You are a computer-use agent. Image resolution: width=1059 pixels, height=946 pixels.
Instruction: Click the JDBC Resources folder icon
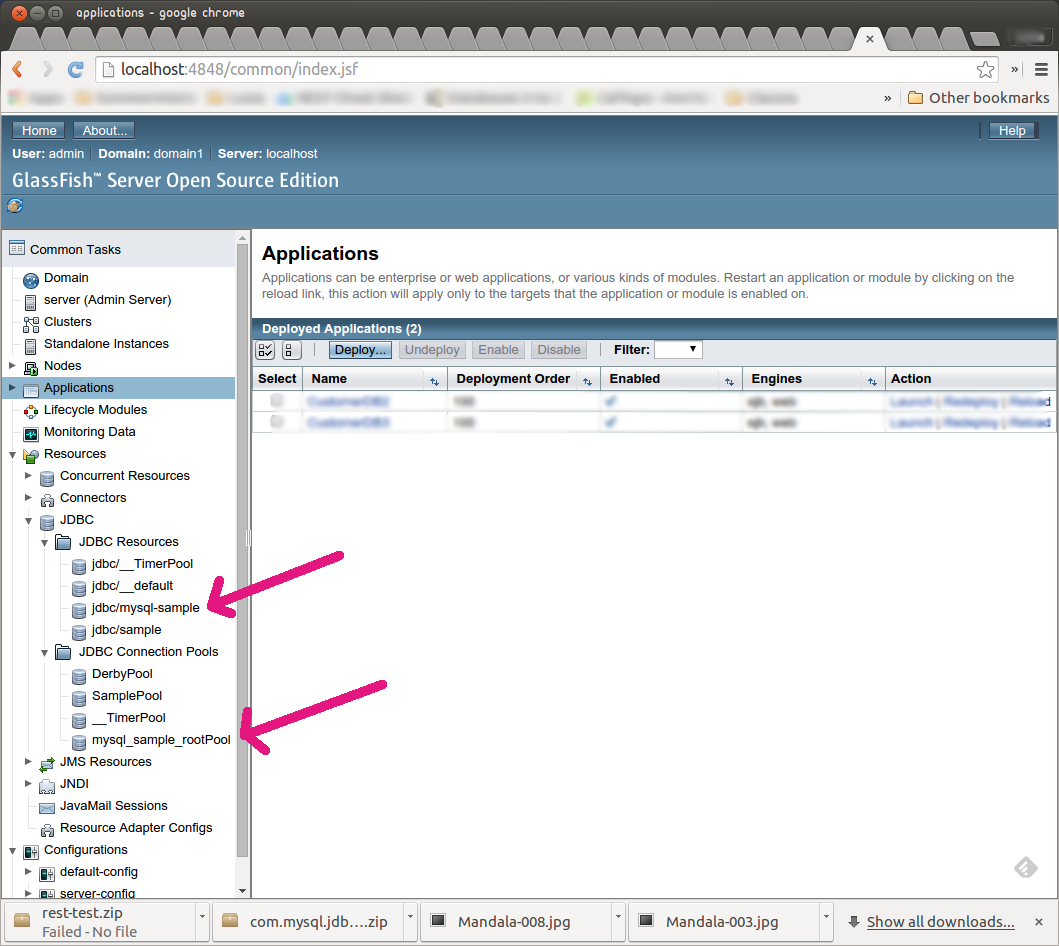[x=63, y=542]
